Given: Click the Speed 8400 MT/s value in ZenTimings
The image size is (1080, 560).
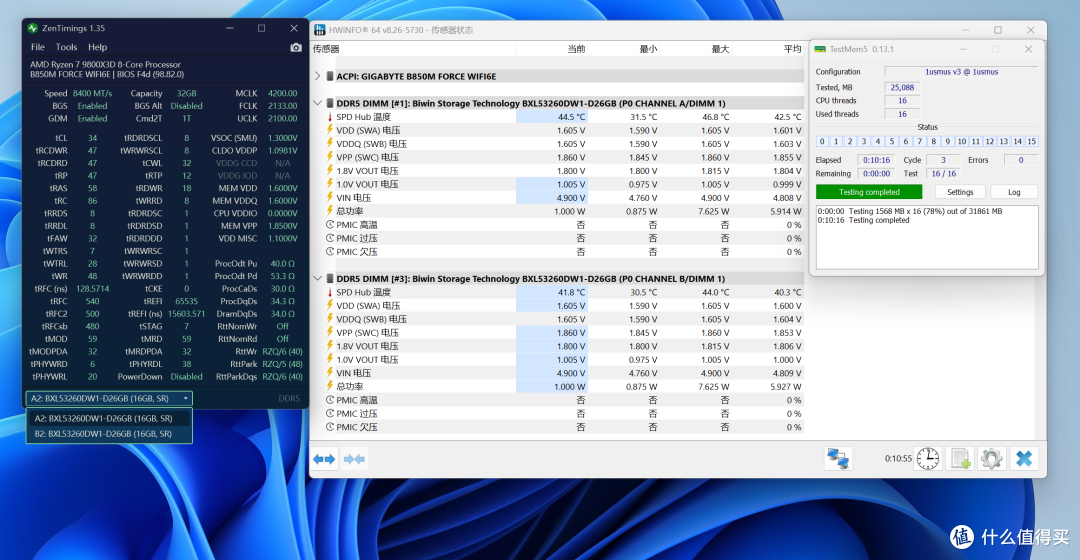Looking at the screenshot, I should point(92,93).
